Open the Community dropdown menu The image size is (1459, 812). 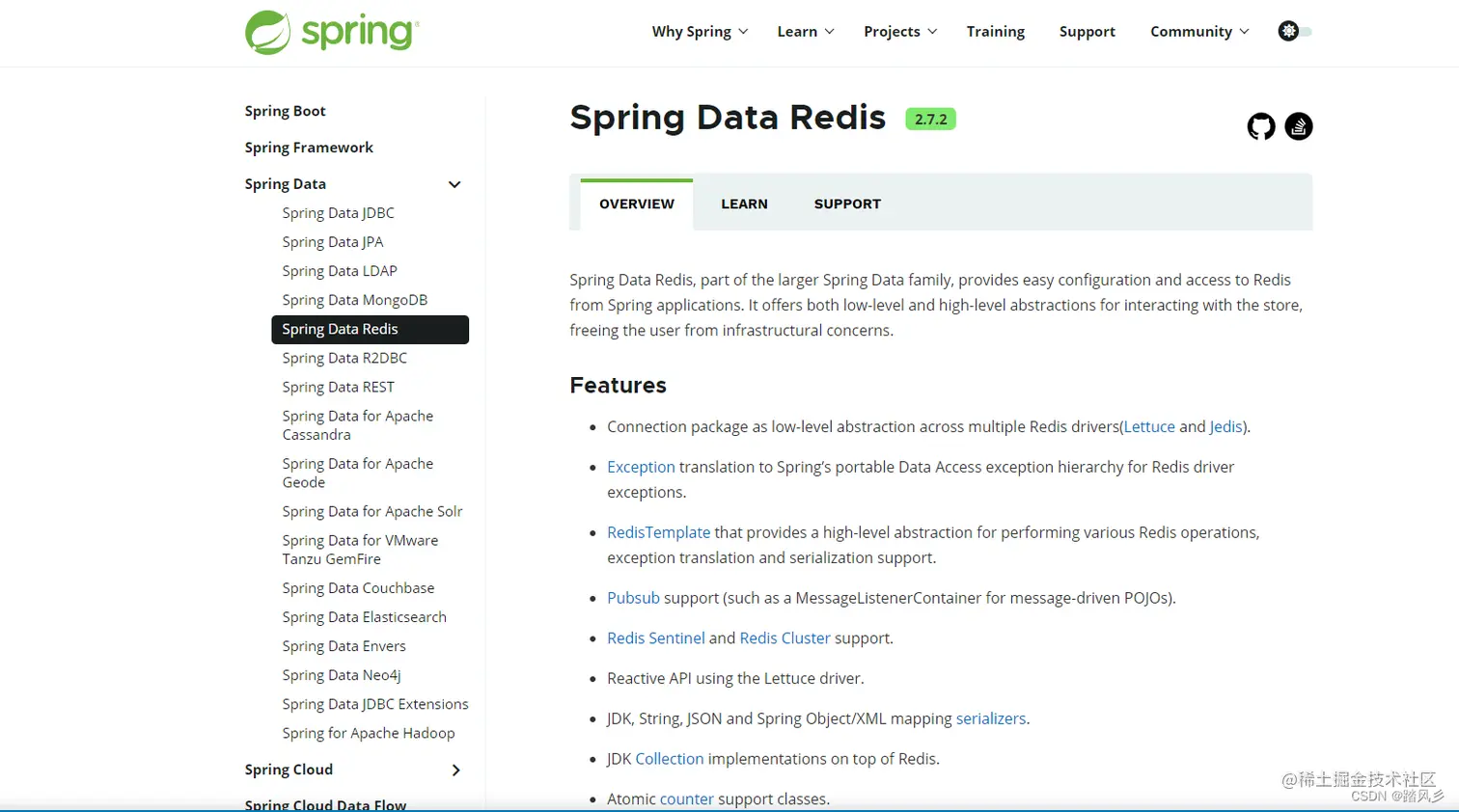pyautogui.click(x=1199, y=32)
